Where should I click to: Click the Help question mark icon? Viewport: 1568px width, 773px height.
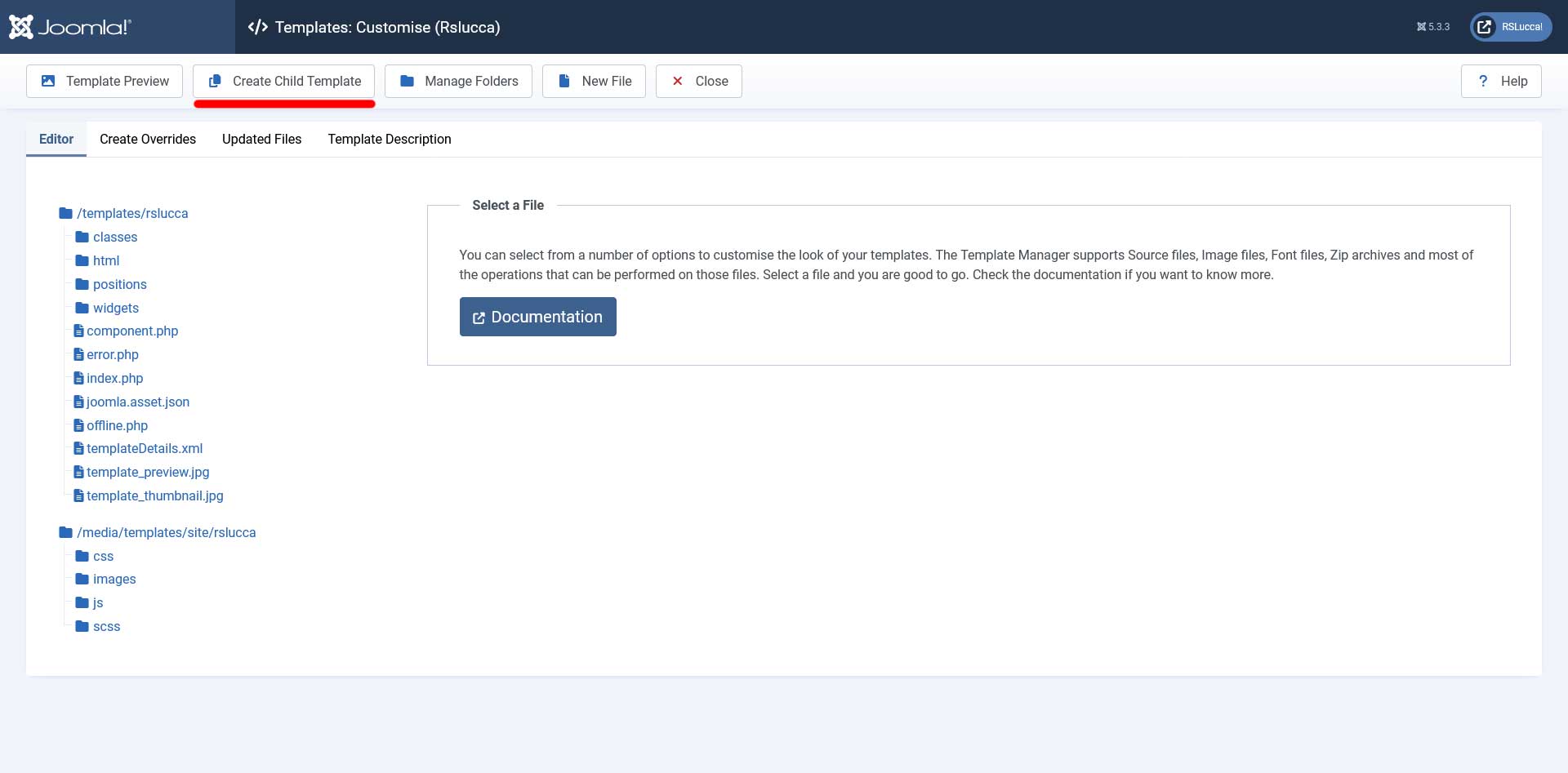click(1483, 81)
